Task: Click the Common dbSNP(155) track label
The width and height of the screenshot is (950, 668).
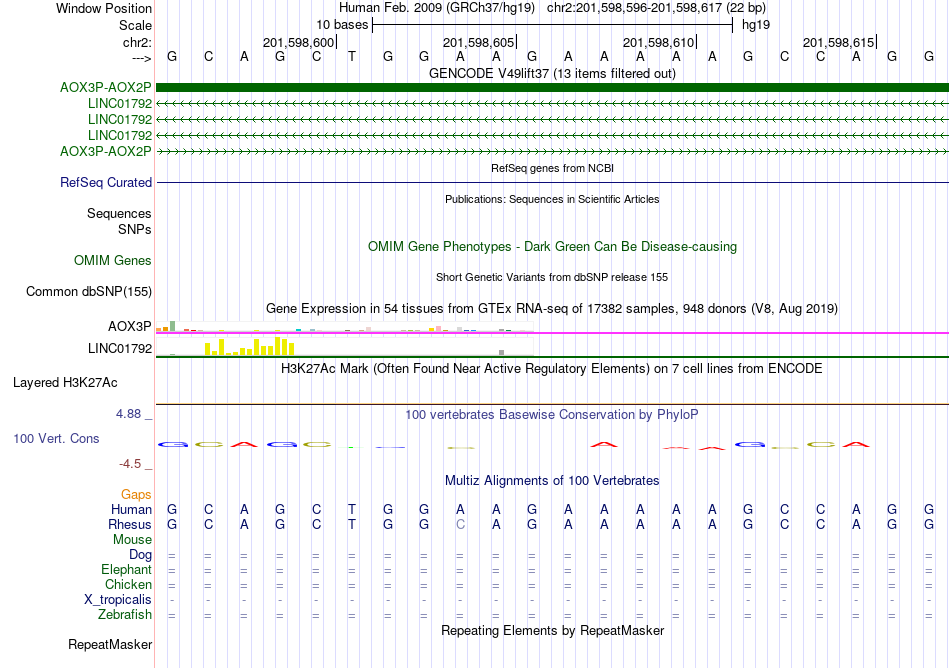Action: [x=88, y=291]
